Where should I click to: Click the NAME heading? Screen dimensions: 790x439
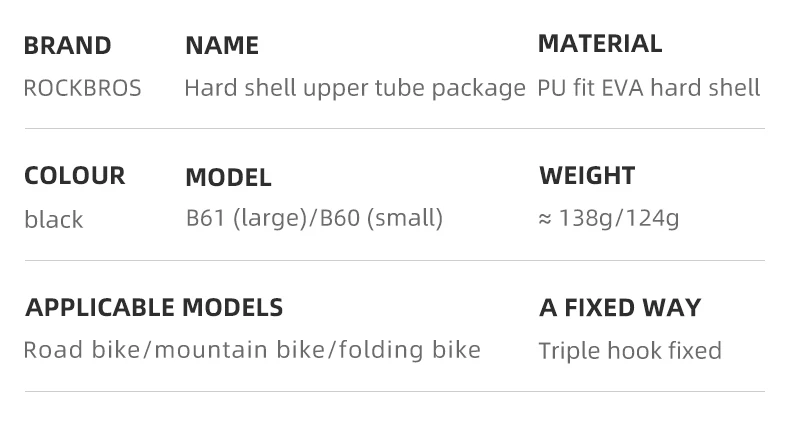point(222,46)
